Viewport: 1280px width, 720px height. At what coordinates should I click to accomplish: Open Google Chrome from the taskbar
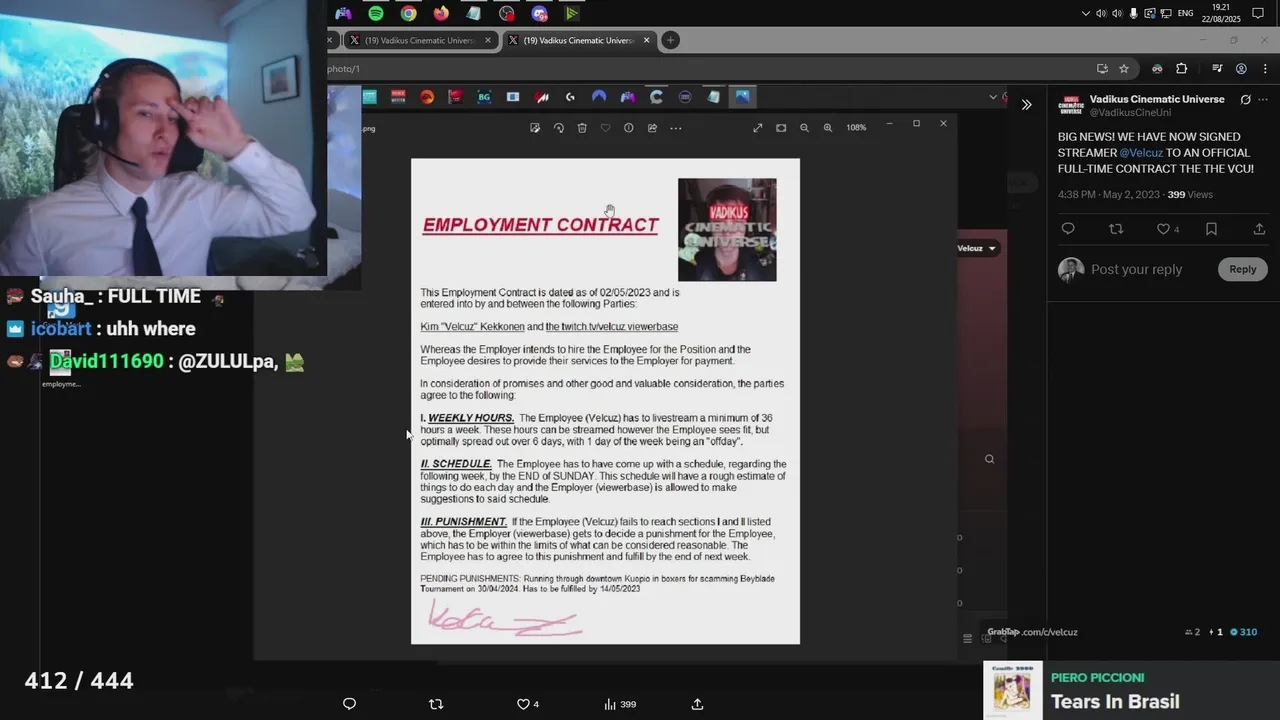tap(409, 13)
